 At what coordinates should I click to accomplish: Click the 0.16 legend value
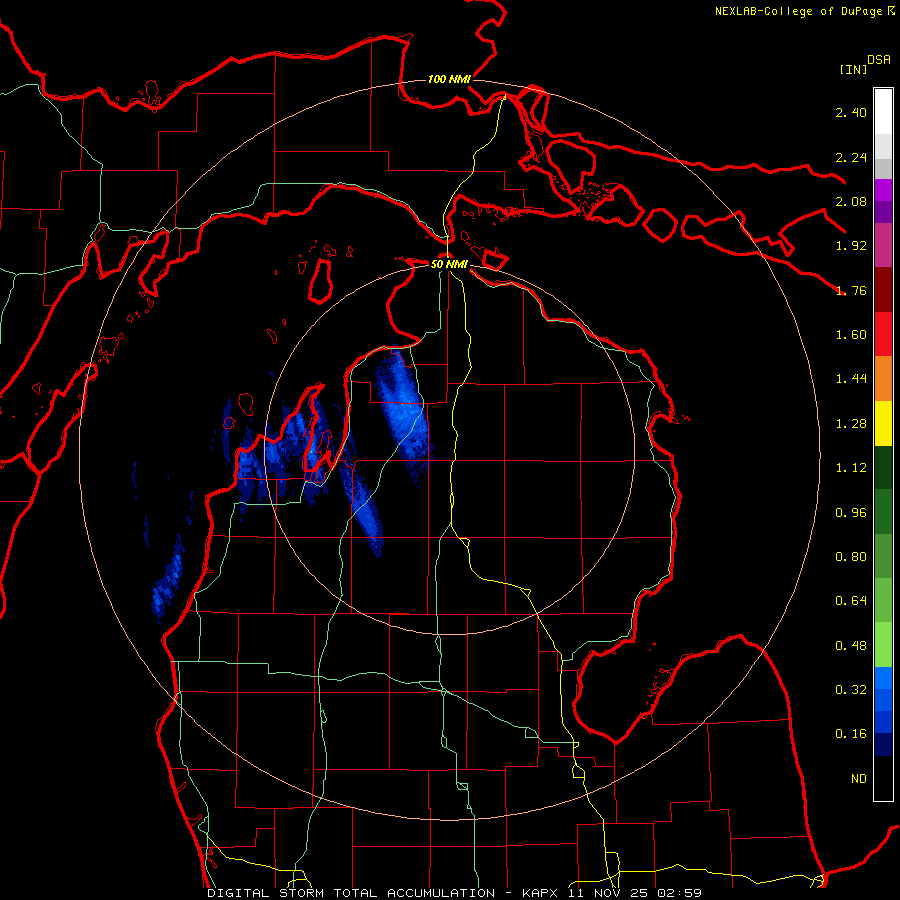click(851, 734)
